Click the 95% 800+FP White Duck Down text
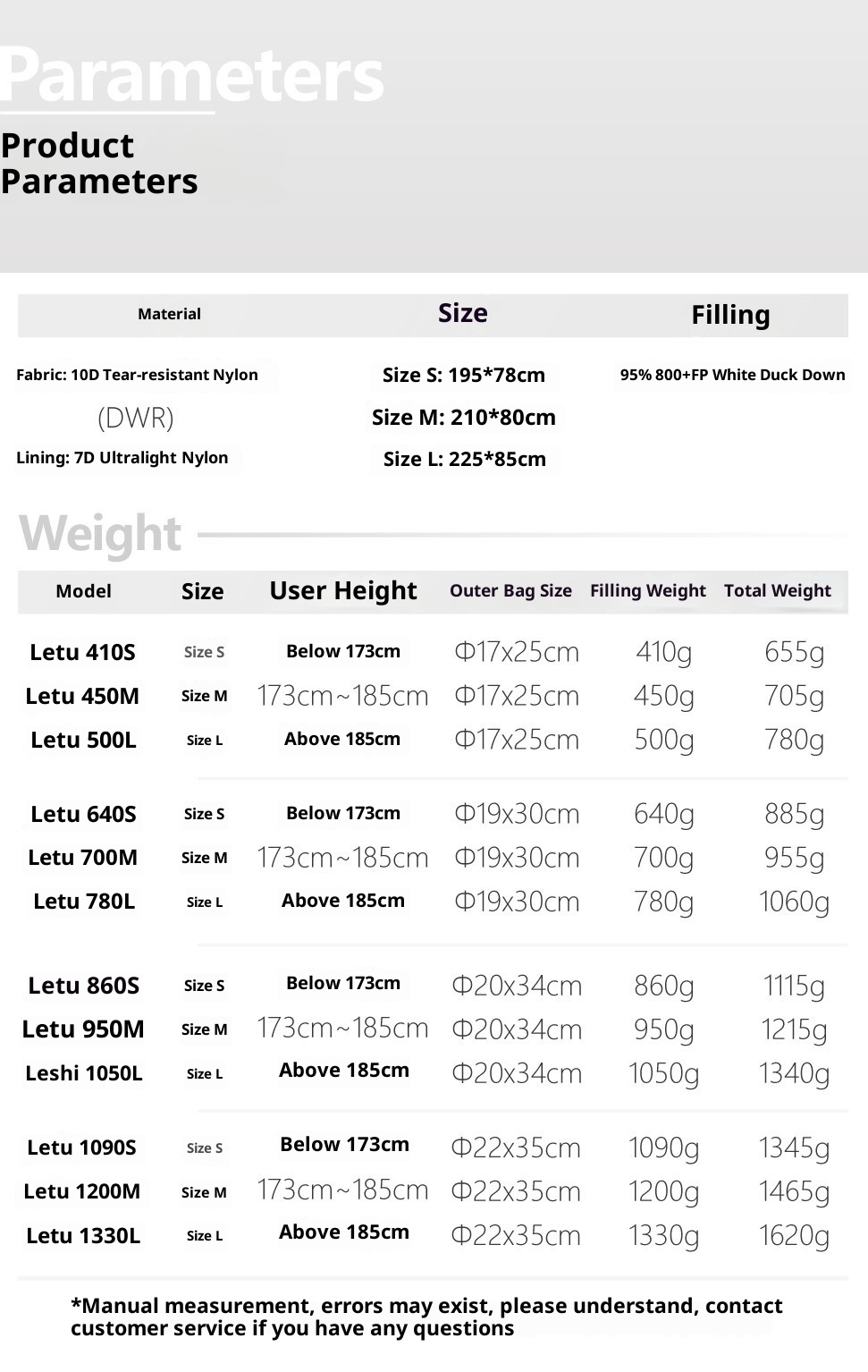Viewport: 868px width, 1372px height. 732,375
